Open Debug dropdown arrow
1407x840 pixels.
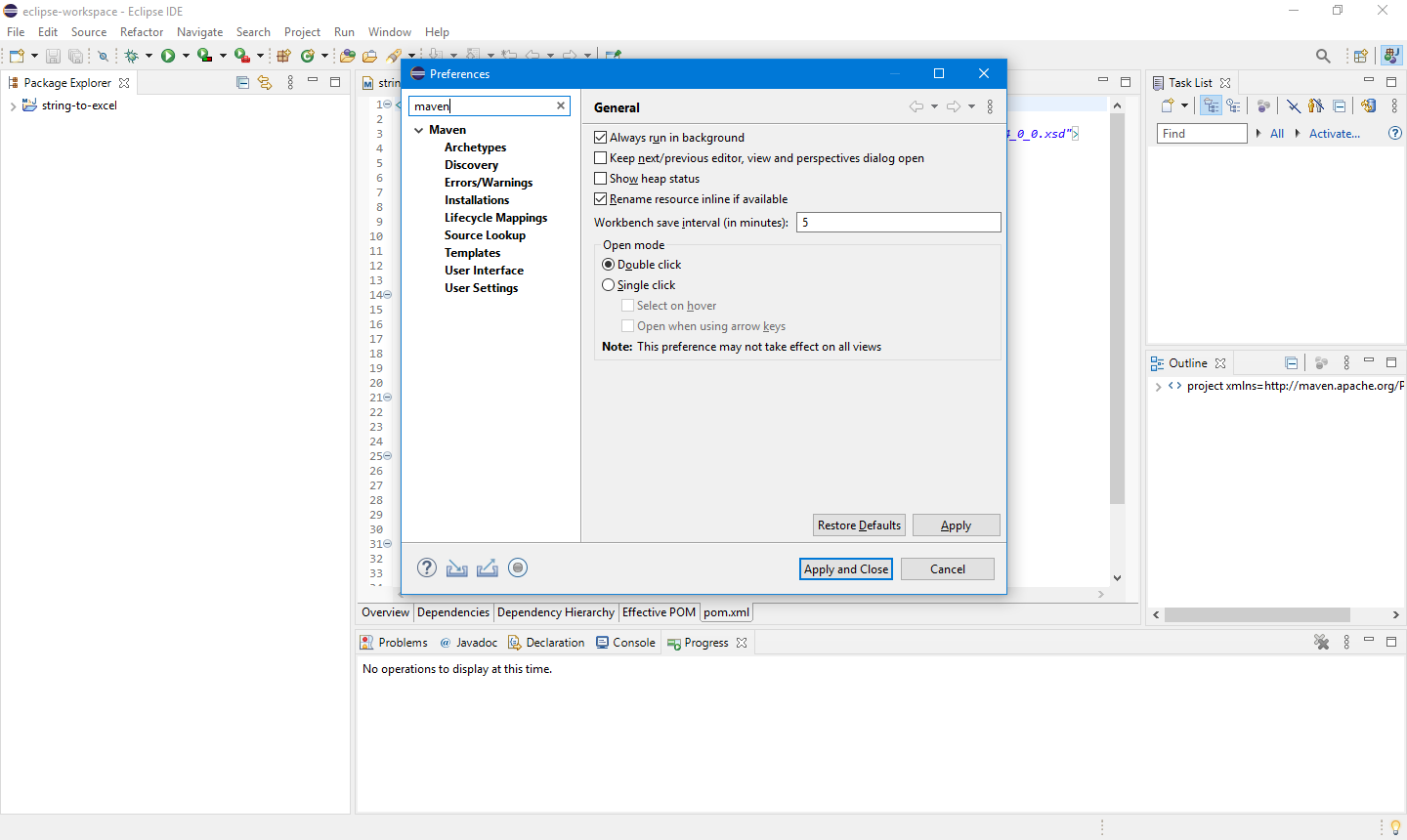tap(149, 56)
